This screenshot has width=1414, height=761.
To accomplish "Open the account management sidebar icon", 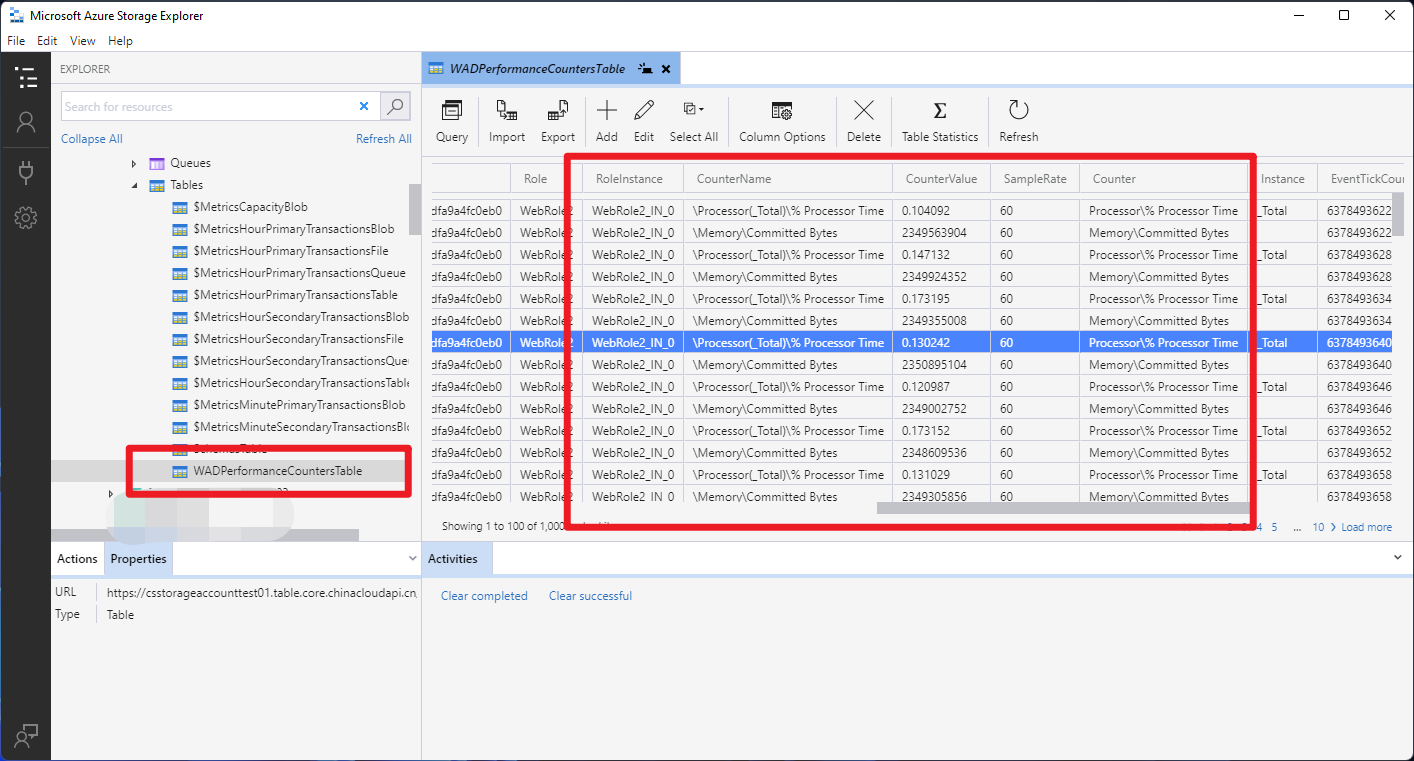I will point(26,123).
